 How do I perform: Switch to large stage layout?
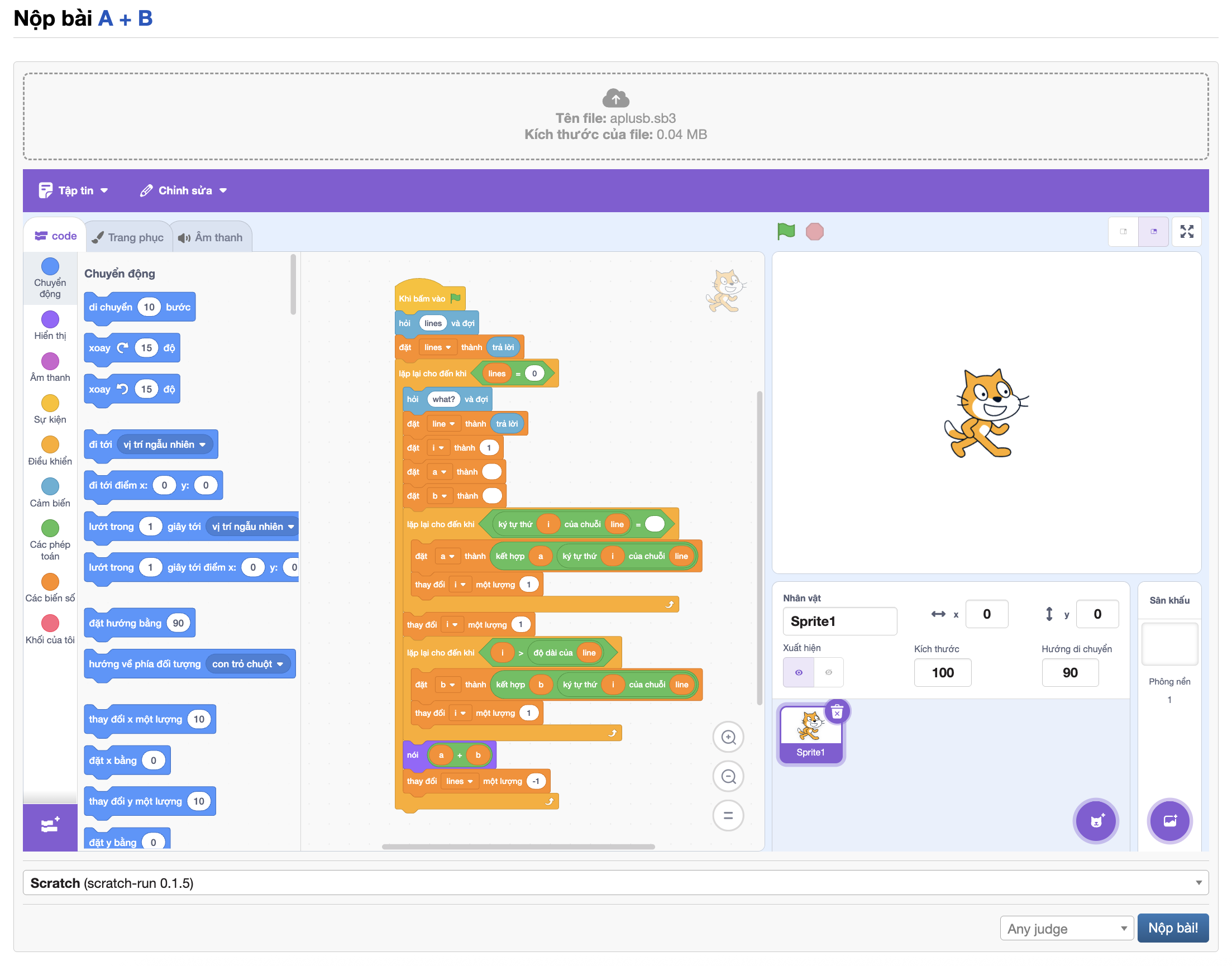[1153, 231]
